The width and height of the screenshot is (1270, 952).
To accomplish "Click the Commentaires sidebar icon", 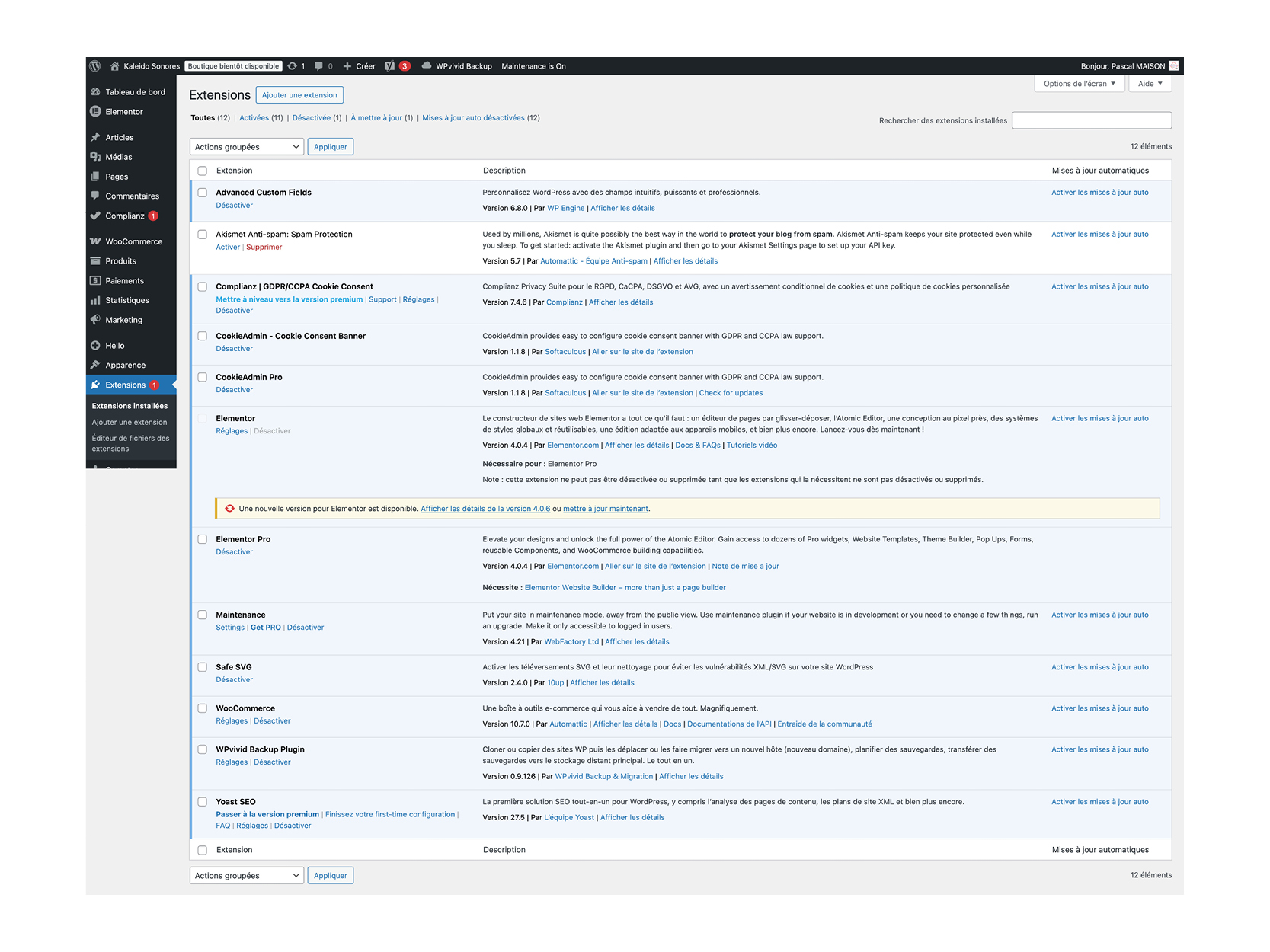I will (x=95, y=196).
